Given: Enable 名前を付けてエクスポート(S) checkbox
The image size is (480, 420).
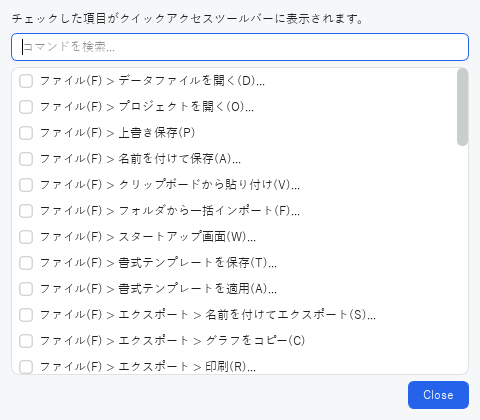Looking at the screenshot, I should coord(26,315).
